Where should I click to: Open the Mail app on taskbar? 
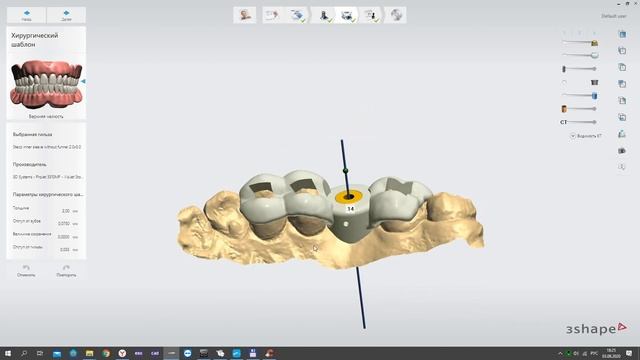[x=57, y=353]
